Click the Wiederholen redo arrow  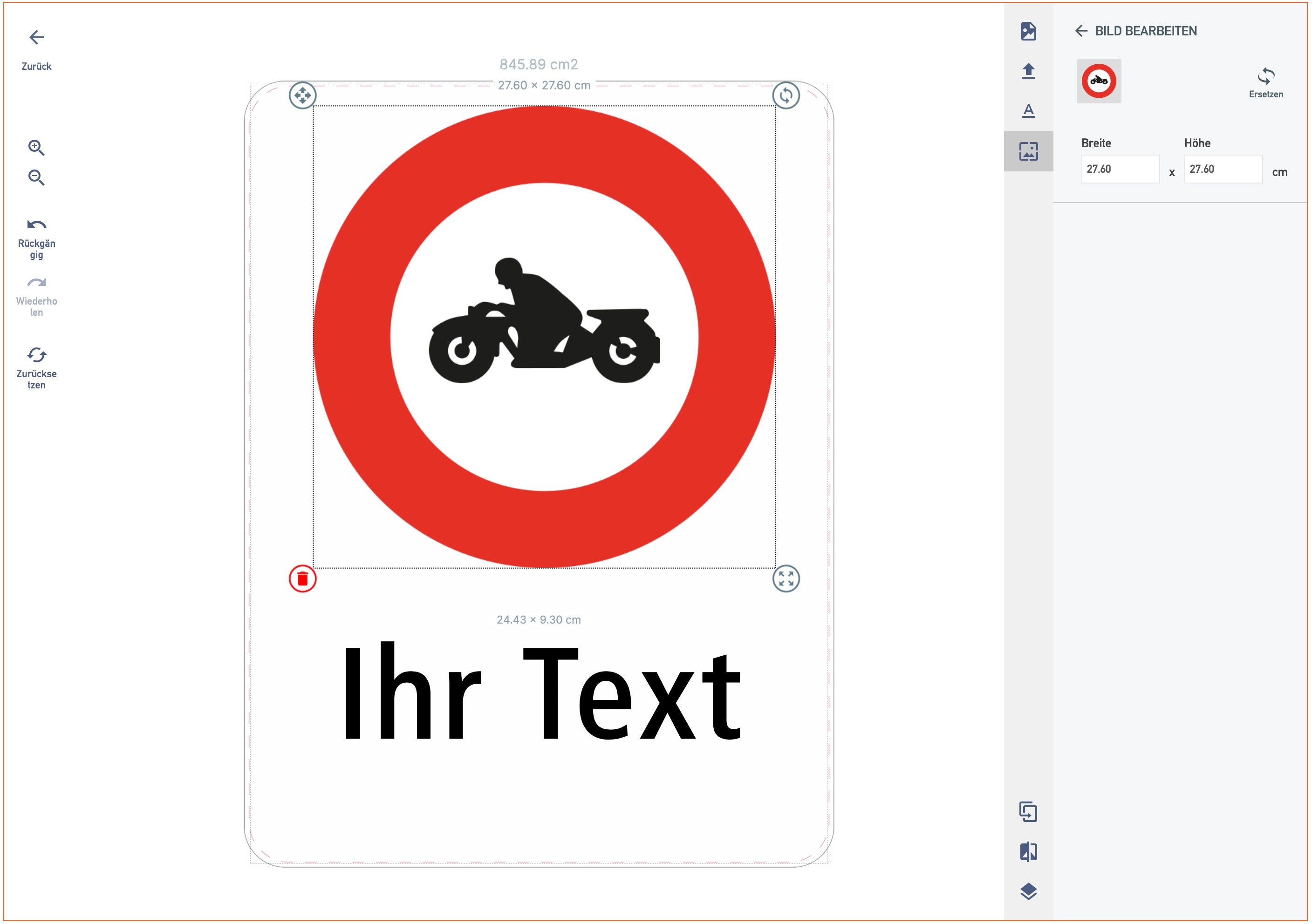pos(36,282)
